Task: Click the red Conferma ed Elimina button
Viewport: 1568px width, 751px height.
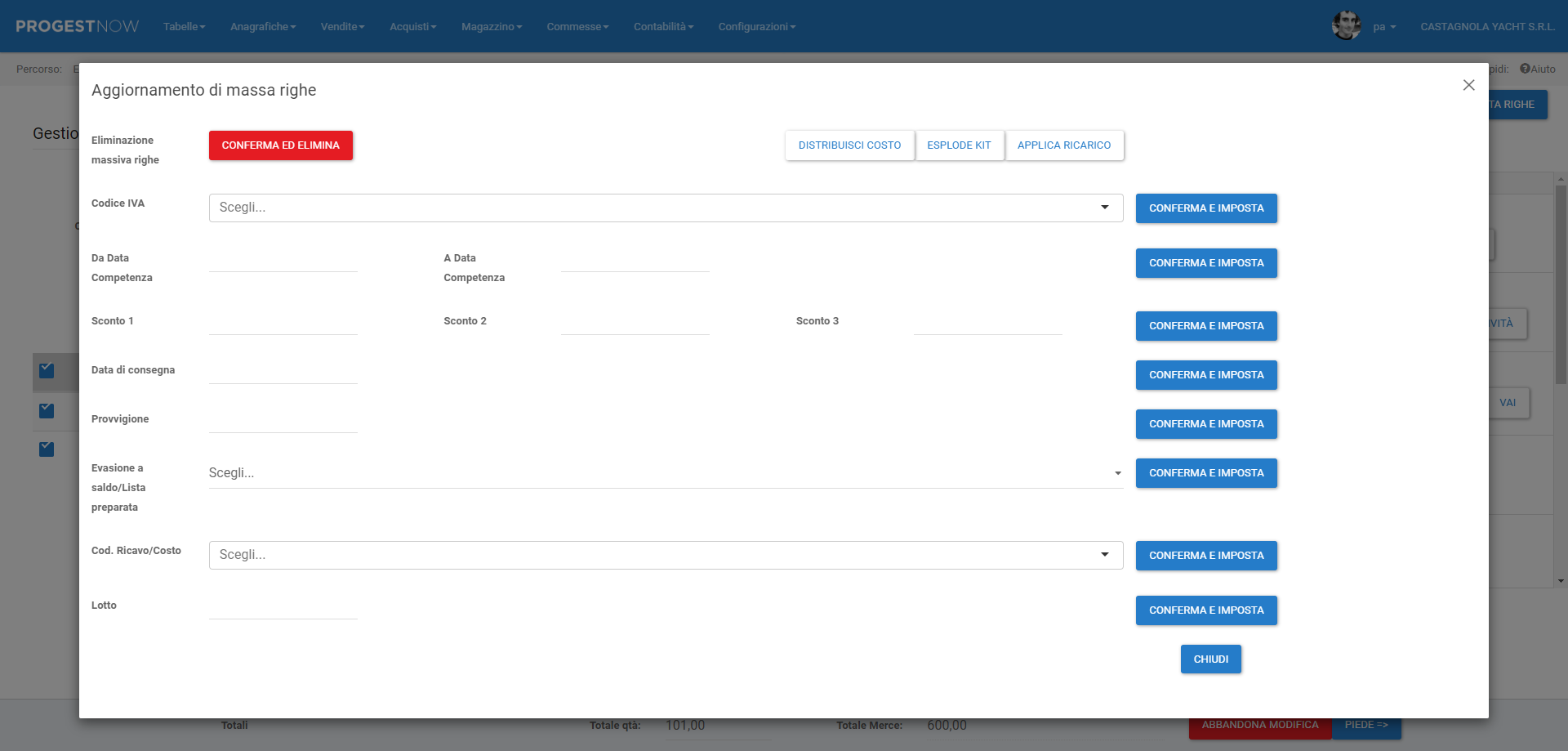Action: 280,145
